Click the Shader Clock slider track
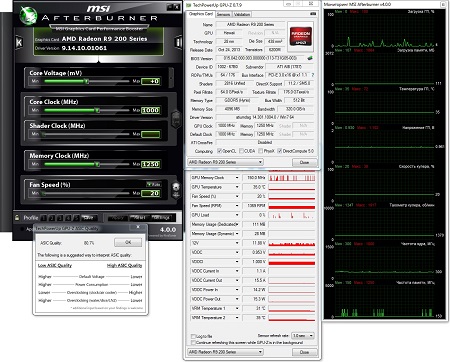 [x=86, y=134]
